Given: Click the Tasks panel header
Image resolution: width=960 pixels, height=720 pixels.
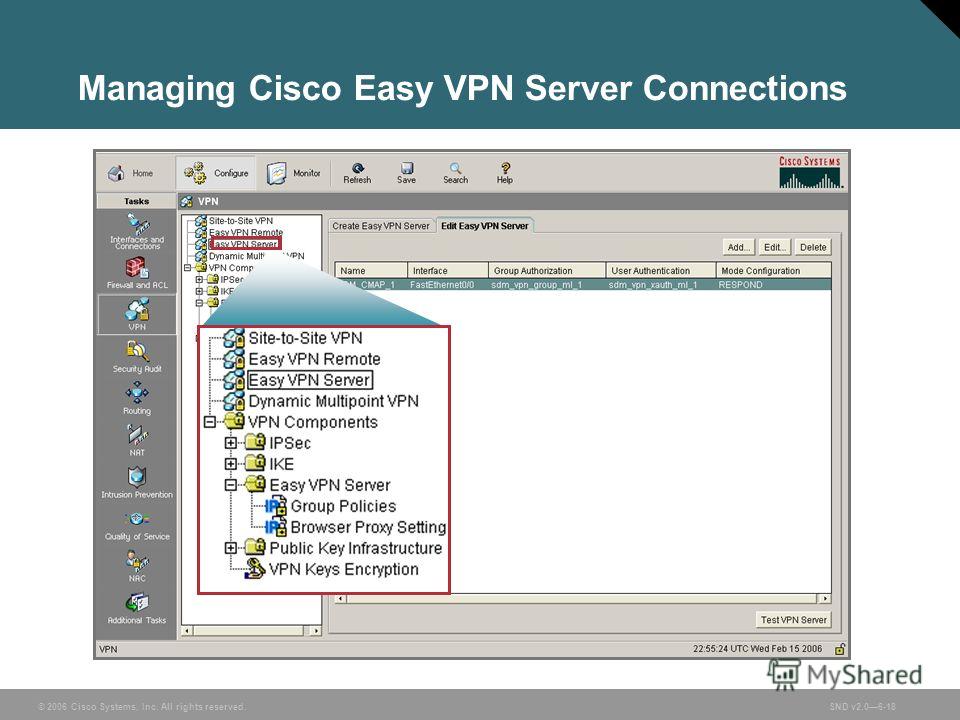Looking at the screenshot, I should (x=137, y=201).
